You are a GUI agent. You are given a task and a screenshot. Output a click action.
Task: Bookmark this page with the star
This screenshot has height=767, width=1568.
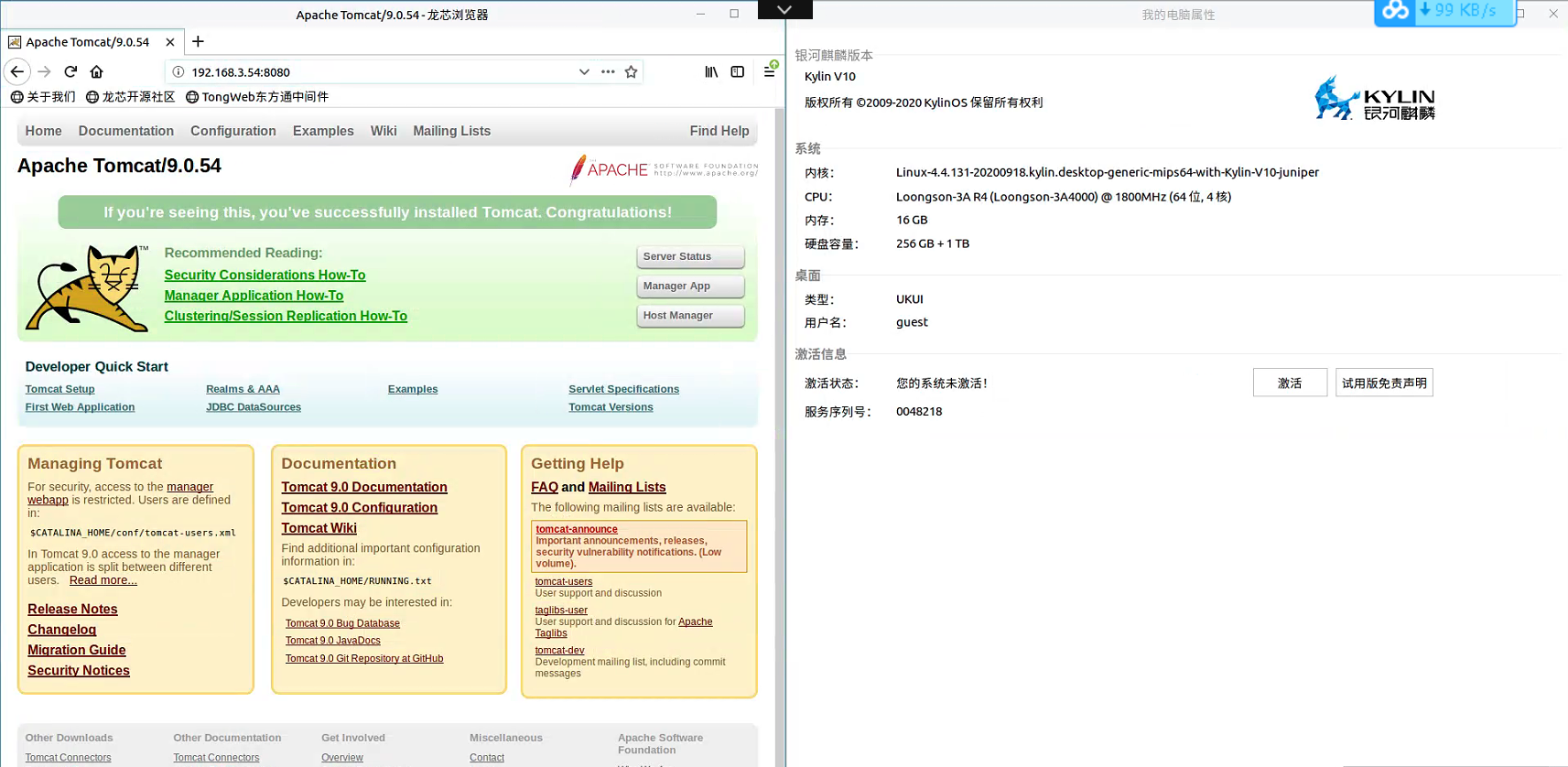[631, 71]
